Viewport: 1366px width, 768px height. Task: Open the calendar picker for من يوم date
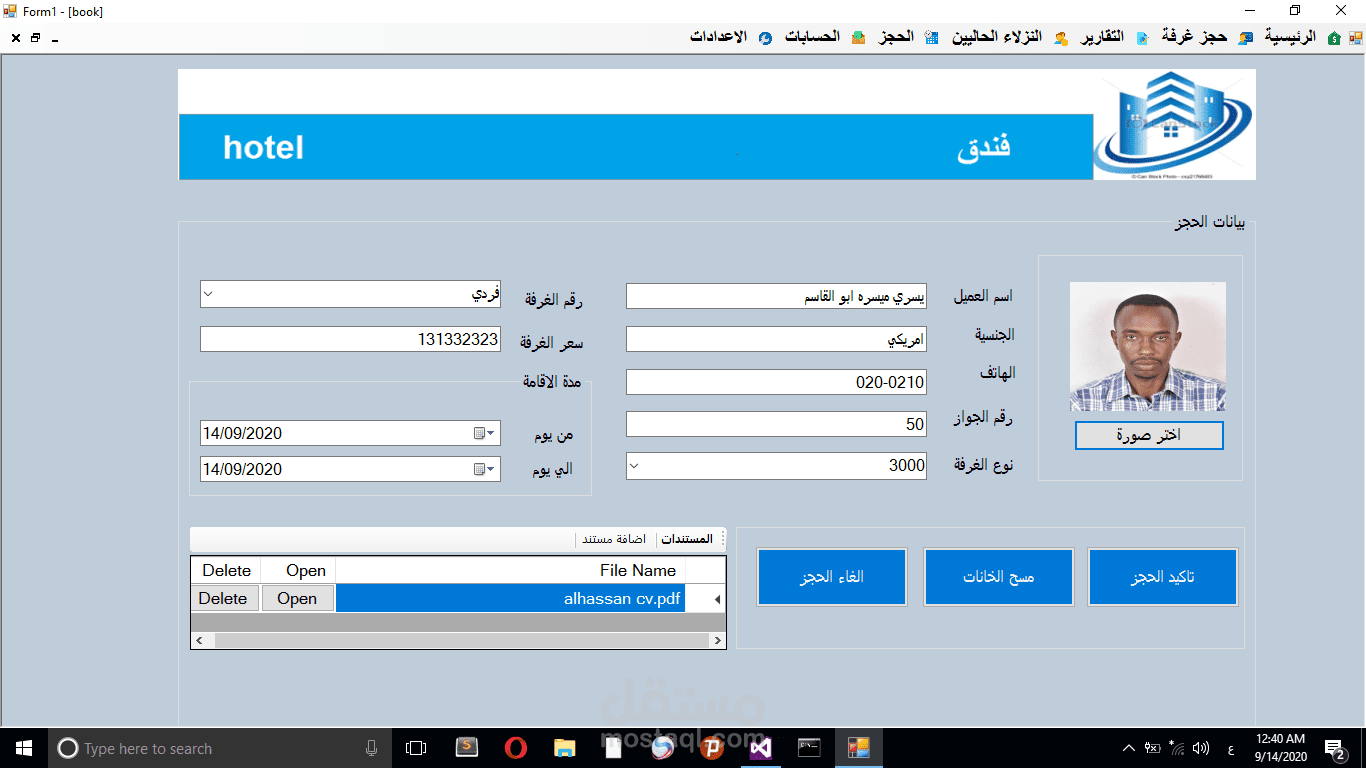[x=484, y=433]
